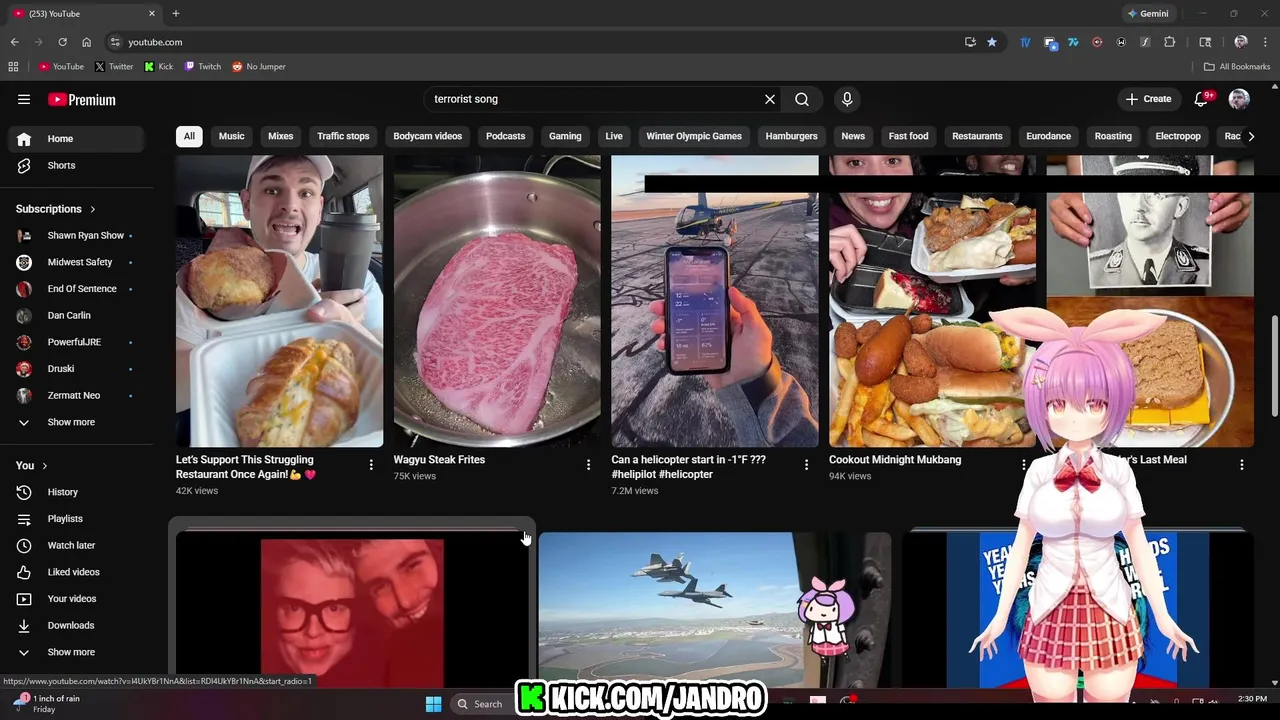Show more subscriptions
The height and width of the screenshot is (720, 1280).
coord(76,422)
